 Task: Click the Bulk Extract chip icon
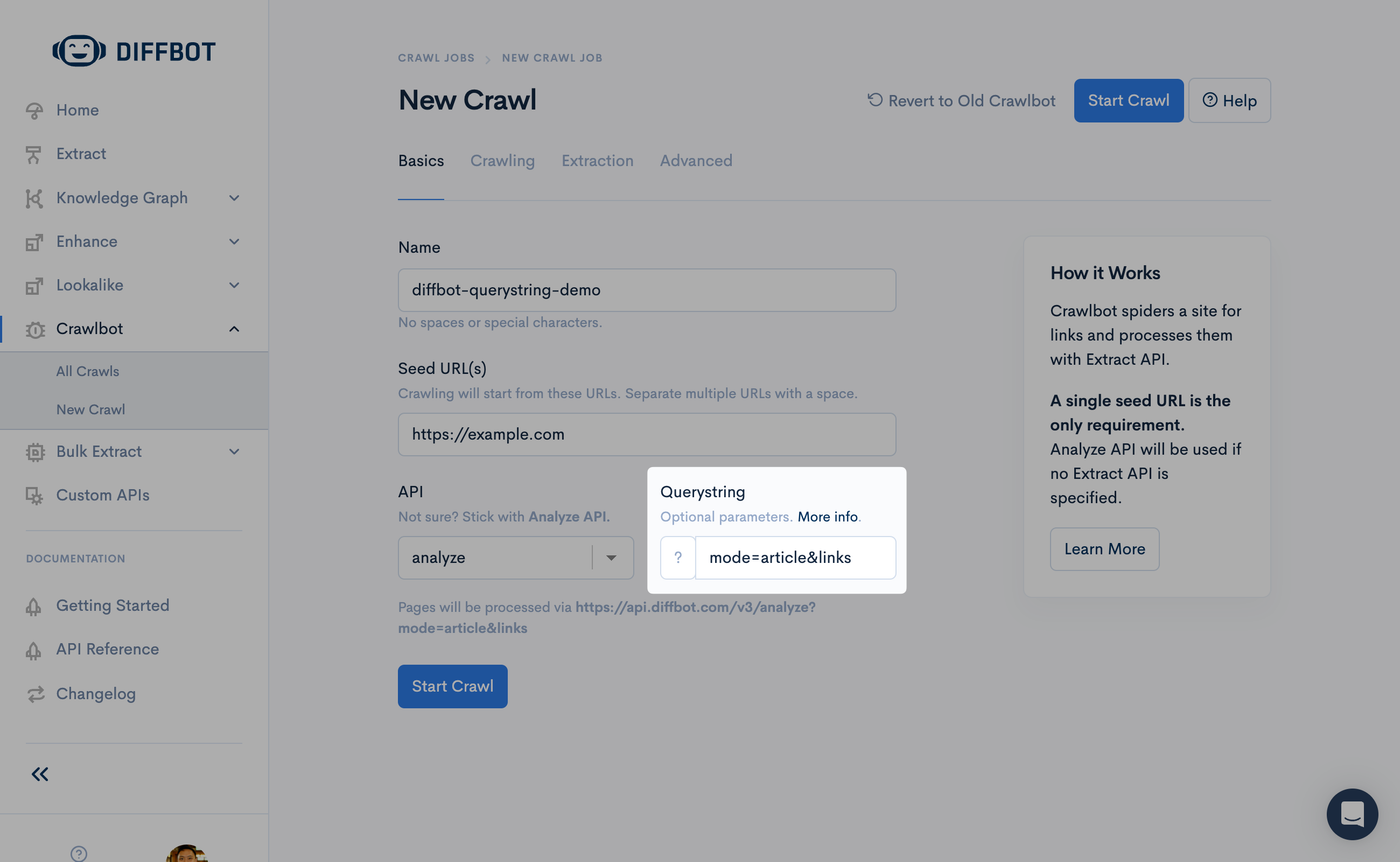pos(35,452)
